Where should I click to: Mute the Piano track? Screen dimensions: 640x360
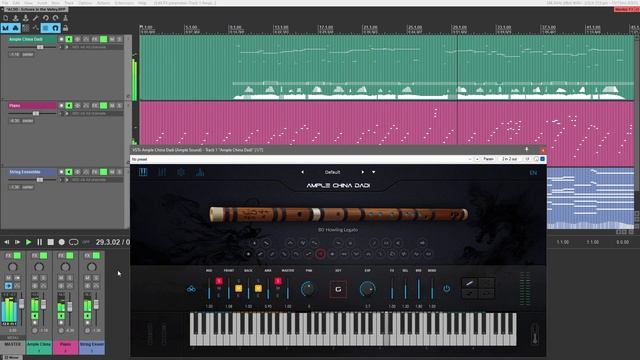pyautogui.click(x=112, y=106)
